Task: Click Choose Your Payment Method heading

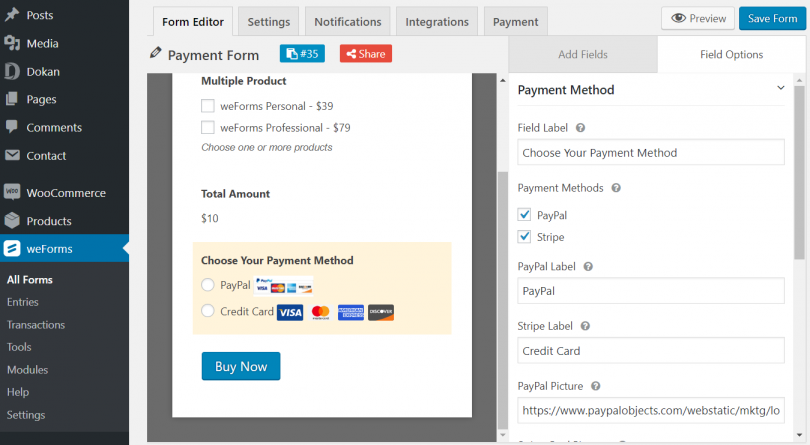Action: pos(277,260)
